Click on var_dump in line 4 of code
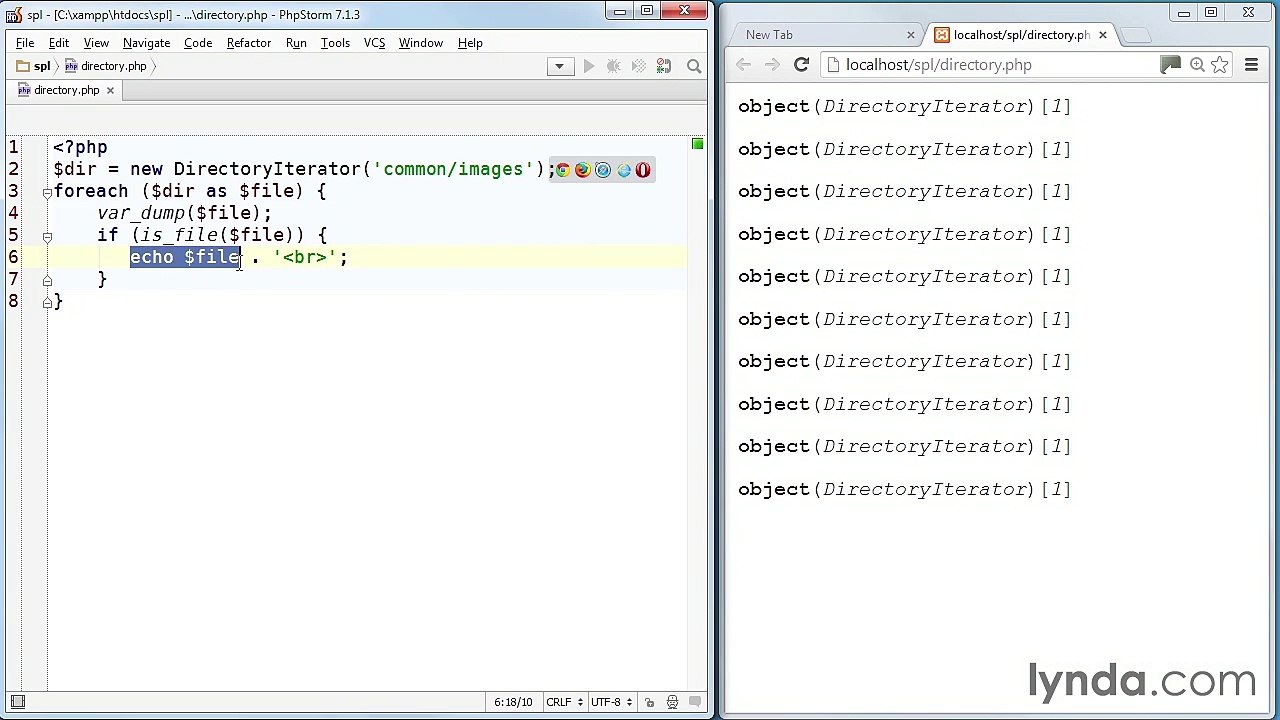This screenshot has height=720, width=1280. pyautogui.click(x=141, y=213)
